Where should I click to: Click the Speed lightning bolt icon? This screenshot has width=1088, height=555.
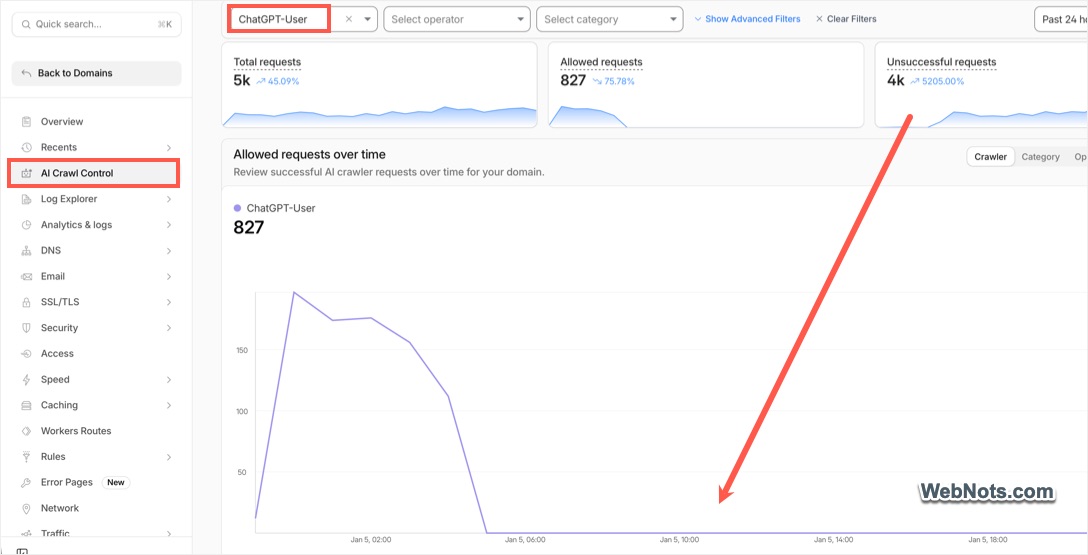26,379
